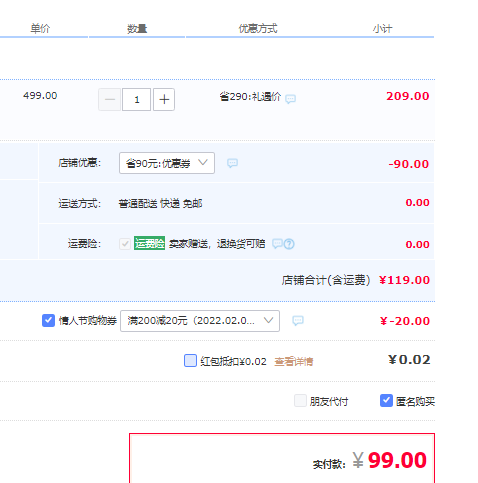Increase quantity with the plus button
Viewport: 478px width, 483px height.
click(164, 99)
